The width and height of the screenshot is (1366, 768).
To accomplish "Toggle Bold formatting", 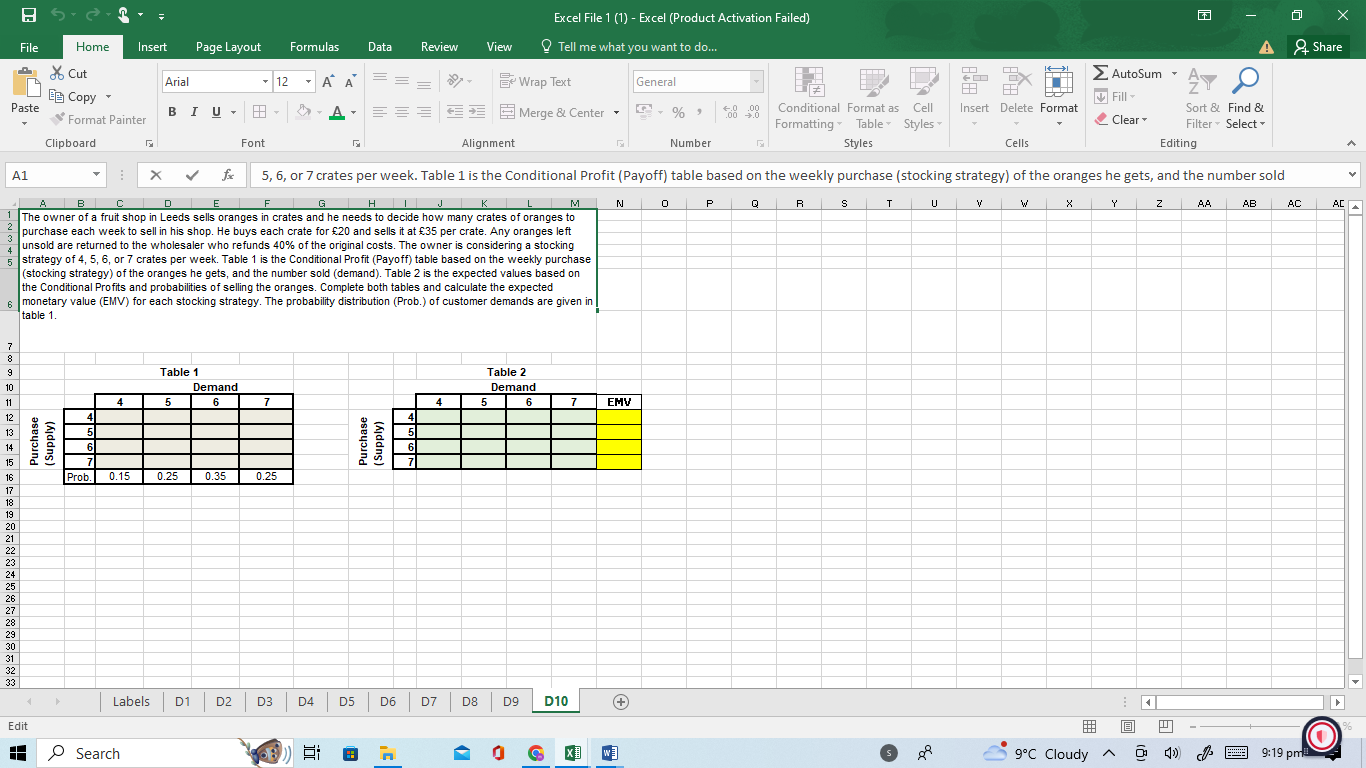I will (172, 113).
